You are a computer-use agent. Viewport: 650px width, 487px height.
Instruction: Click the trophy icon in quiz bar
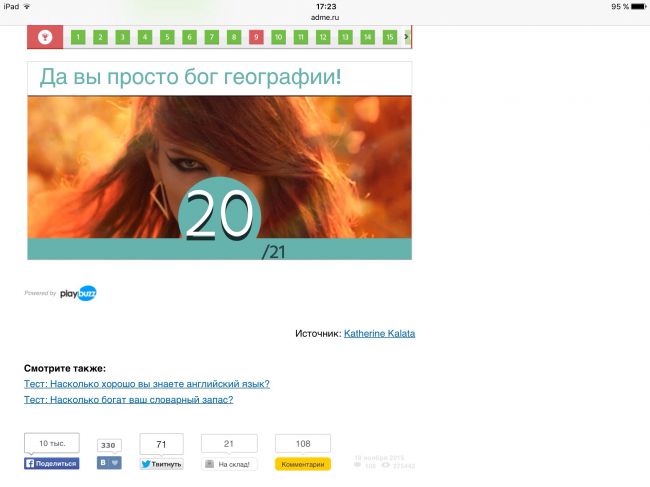(44, 37)
